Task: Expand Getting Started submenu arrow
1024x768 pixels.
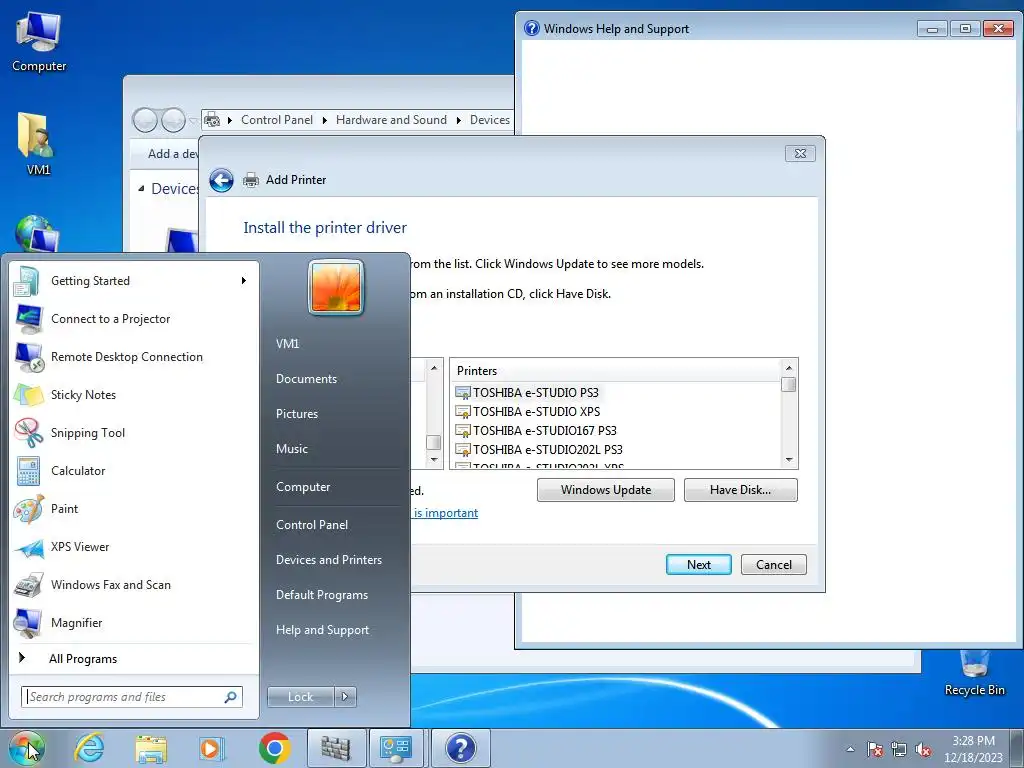Action: click(x=244, y=281)
